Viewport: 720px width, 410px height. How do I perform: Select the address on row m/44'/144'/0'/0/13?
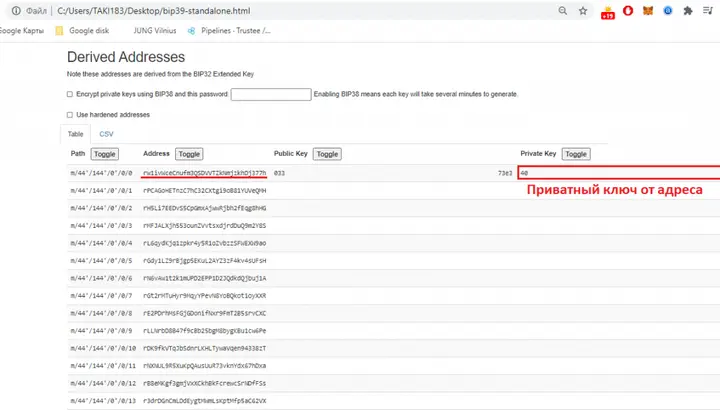point(204,401)
